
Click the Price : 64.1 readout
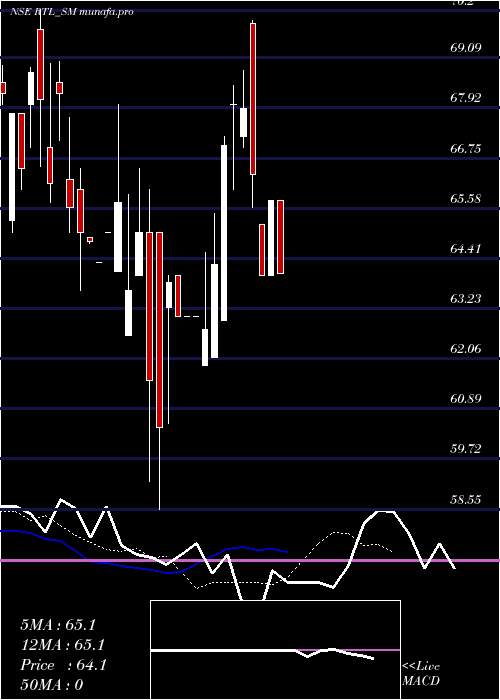click(63, 665)
